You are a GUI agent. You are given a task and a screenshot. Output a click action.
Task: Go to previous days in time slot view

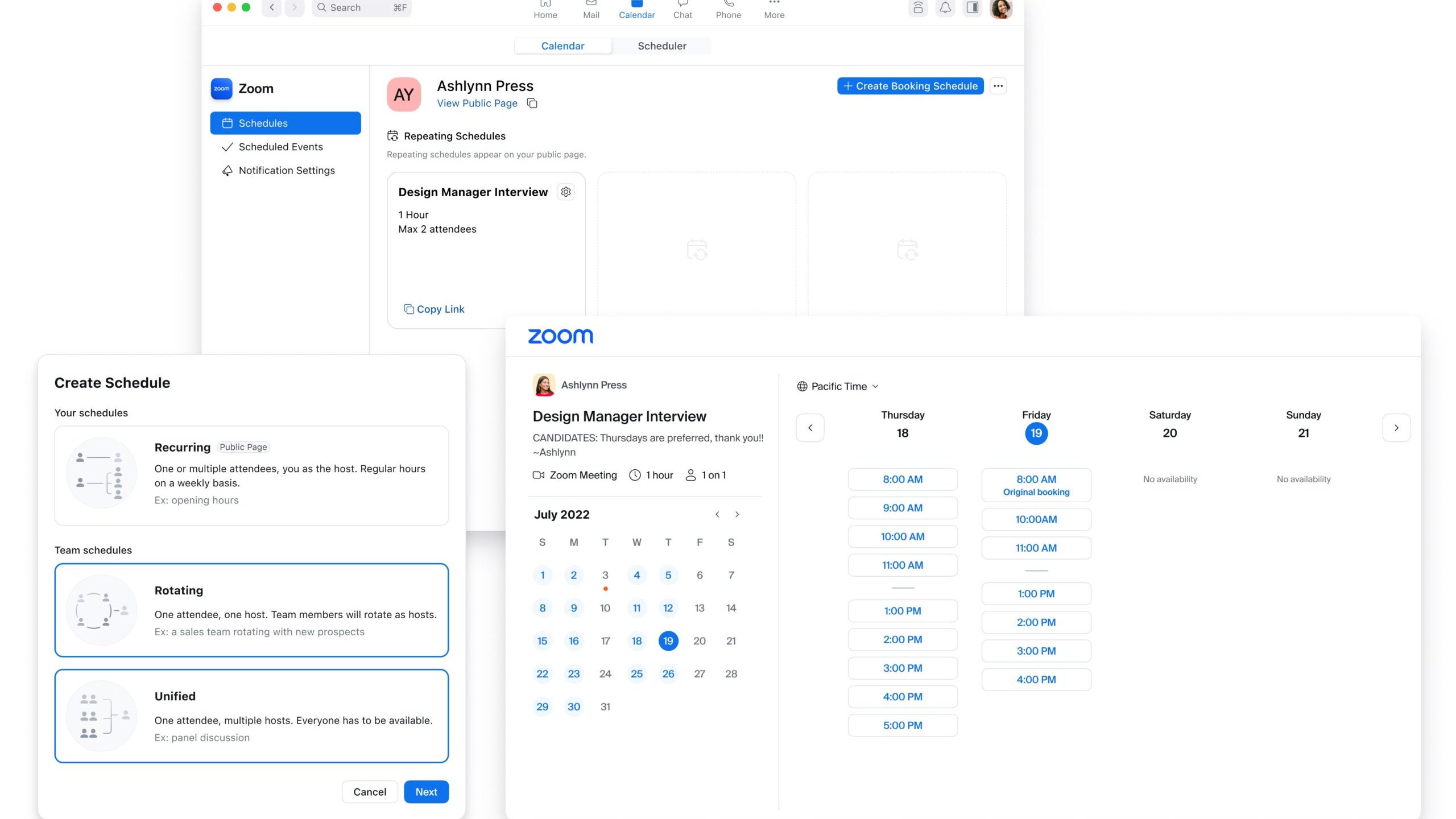coord(810,427)
